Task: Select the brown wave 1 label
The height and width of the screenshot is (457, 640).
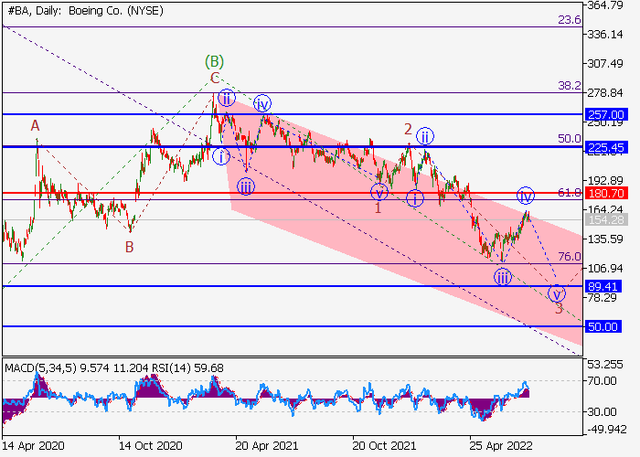Action: [x=378, y=208]
